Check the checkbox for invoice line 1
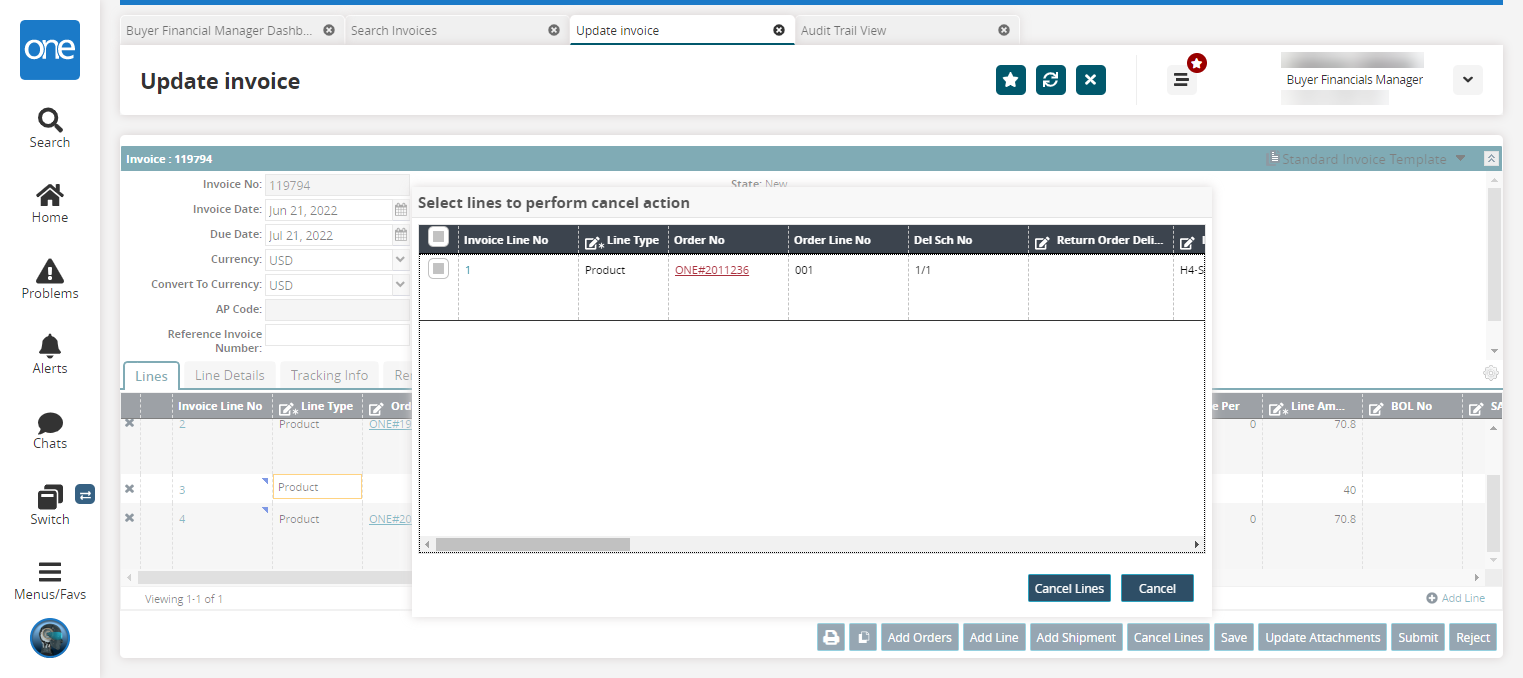Viewport: 1523px width, 678px height. [x=438, y=269]
